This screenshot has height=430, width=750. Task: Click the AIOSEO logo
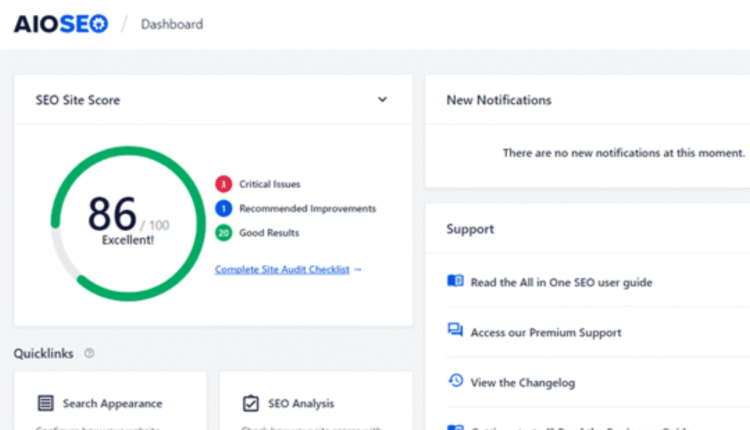point(61,24)
